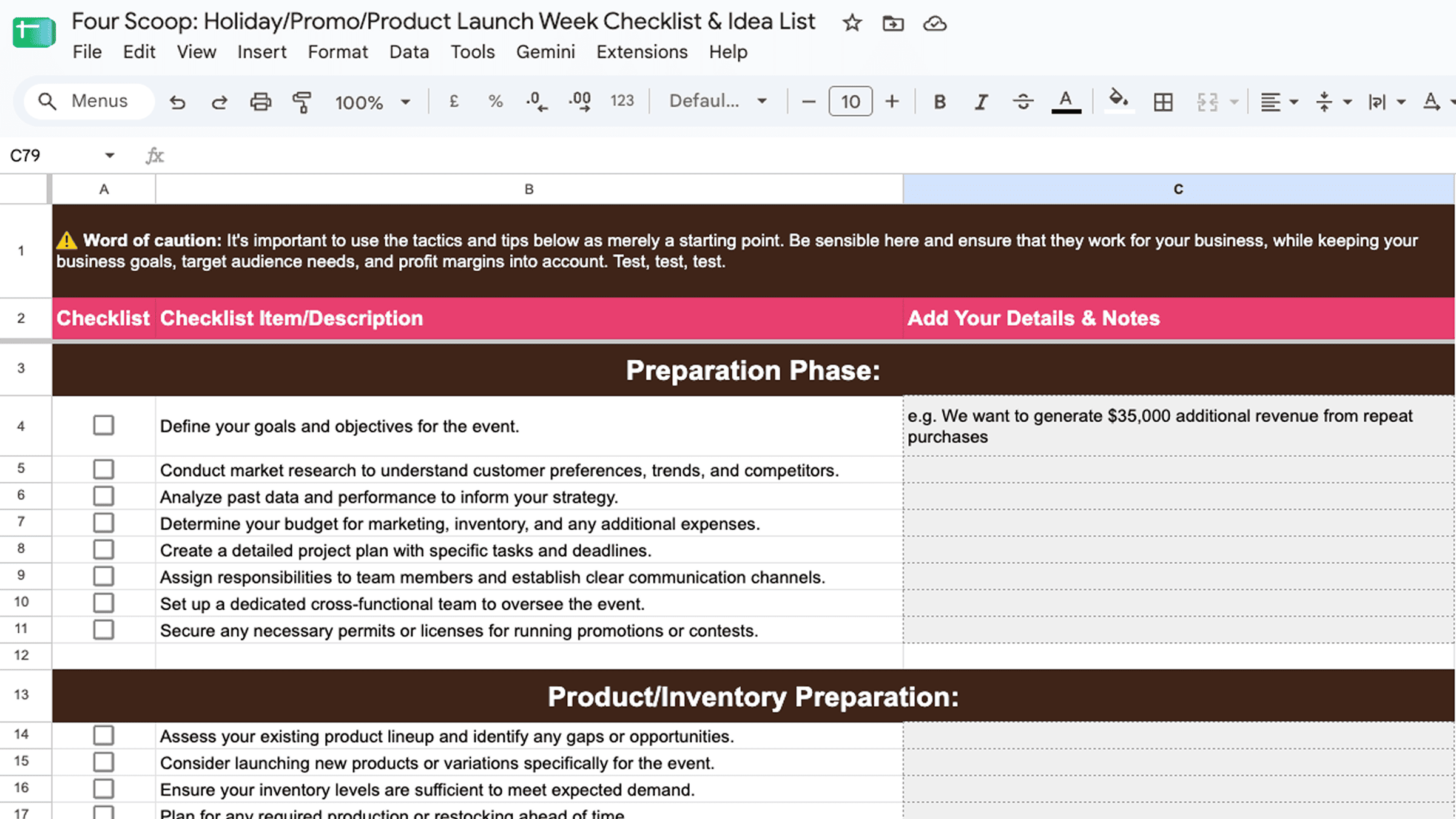Open the borders tool
Screen dimensions: 1456x819
[1163, 102]
